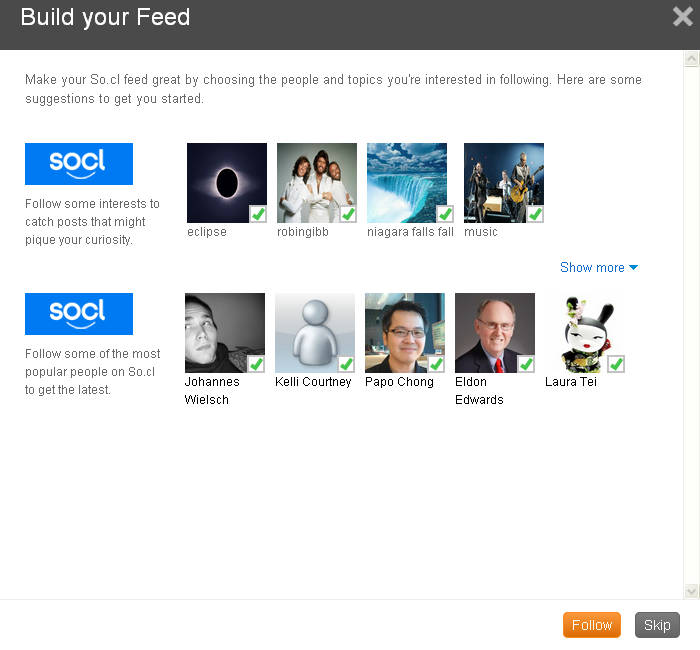Click the niagara falls thumbnail image
This screenshot has width=700, height=650.
pyautogui.click(x=406, y=182)
